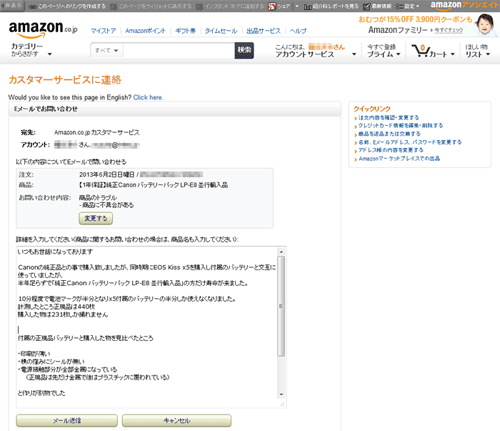Click the up arrow on the message scrollbar
Screen dimensions: 500x431
click(x=281, y=252)
